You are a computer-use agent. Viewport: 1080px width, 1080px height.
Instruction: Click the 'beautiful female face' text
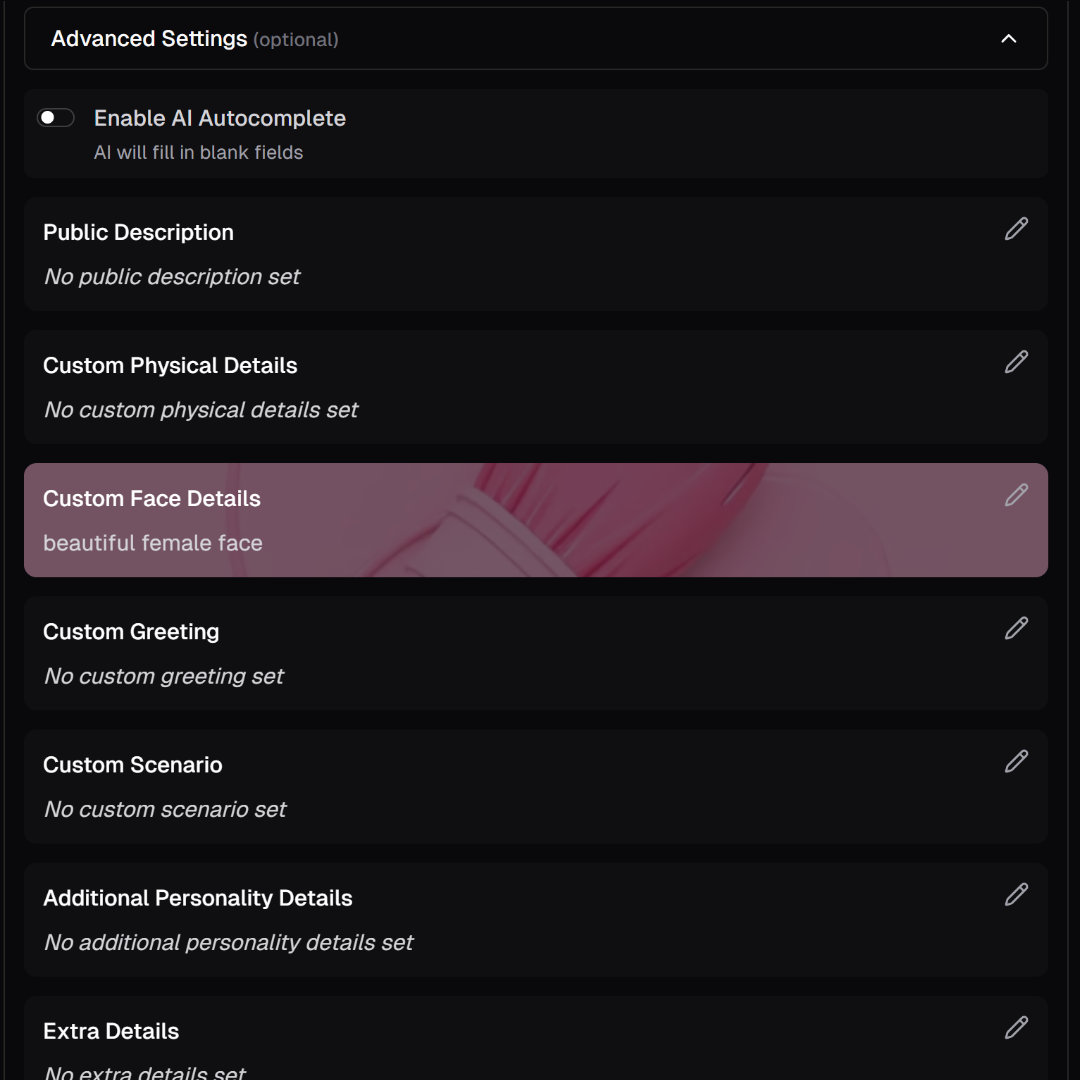(153, 543)
